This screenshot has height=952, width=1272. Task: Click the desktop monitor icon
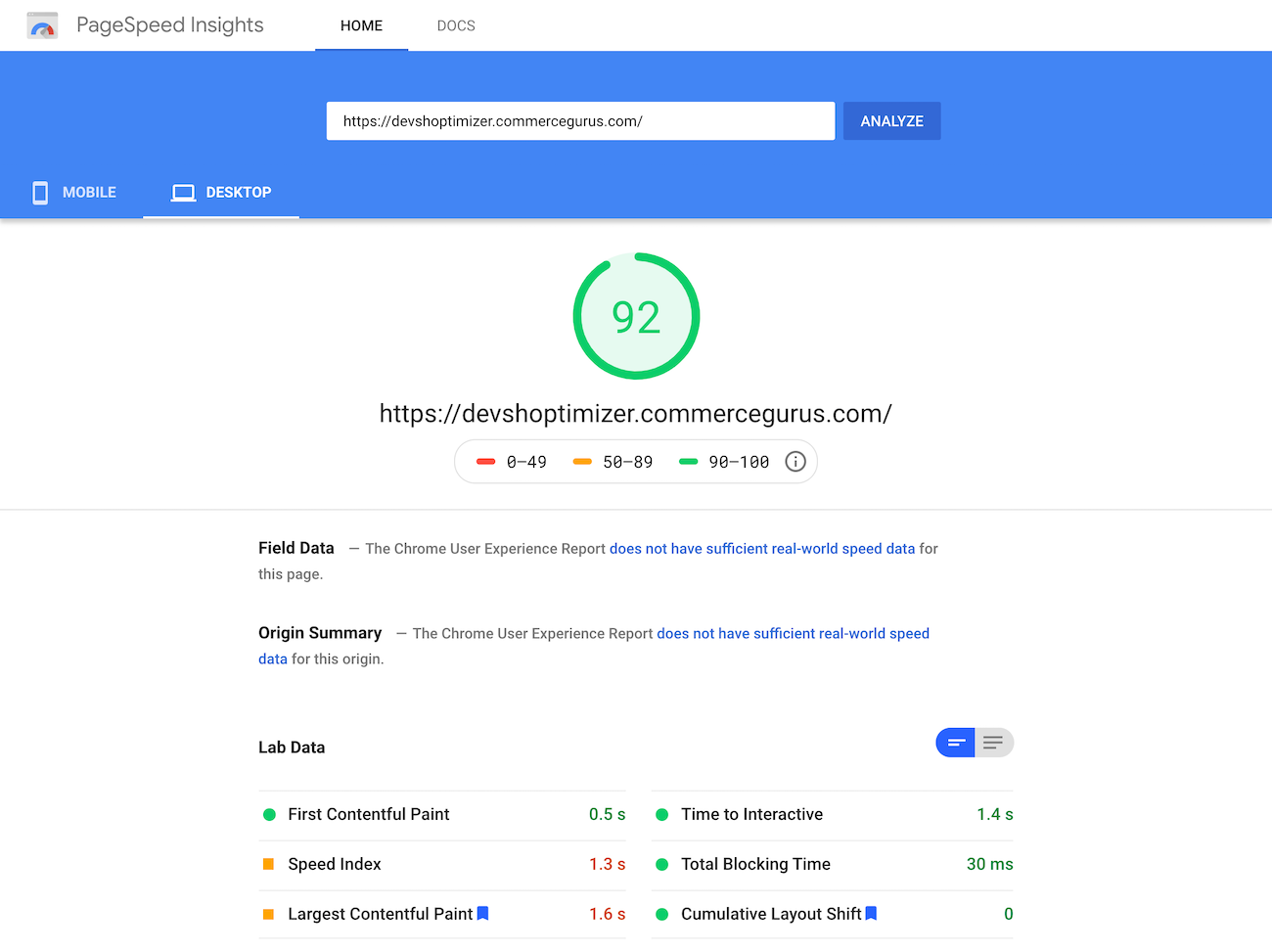click(x=183, y=193)
